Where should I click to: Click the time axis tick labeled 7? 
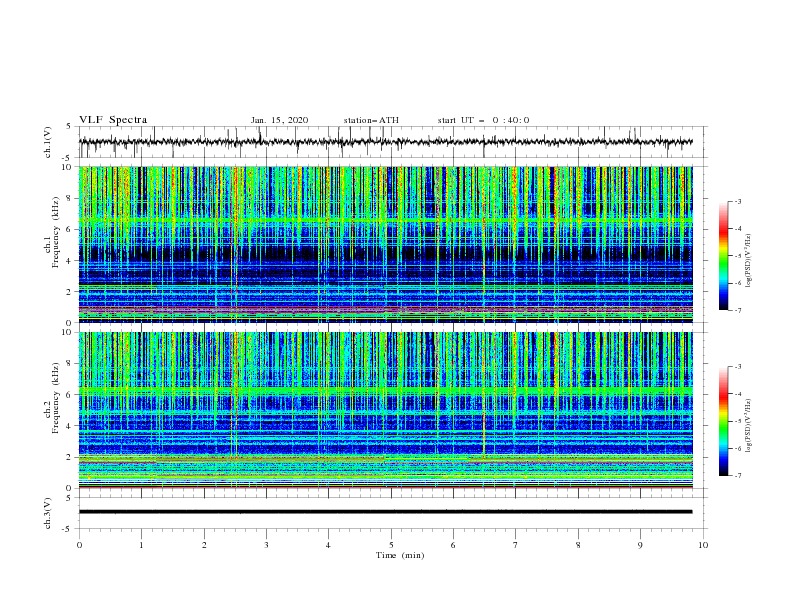pyautogui.click(x=516, y=545)
